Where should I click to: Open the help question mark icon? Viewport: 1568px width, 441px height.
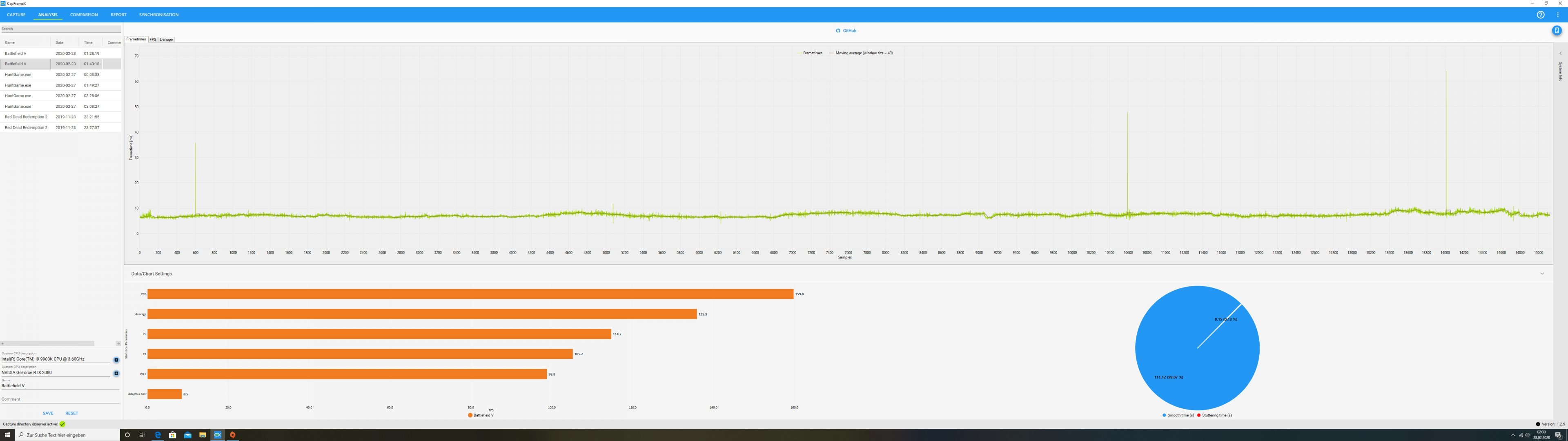(1540, 15)
